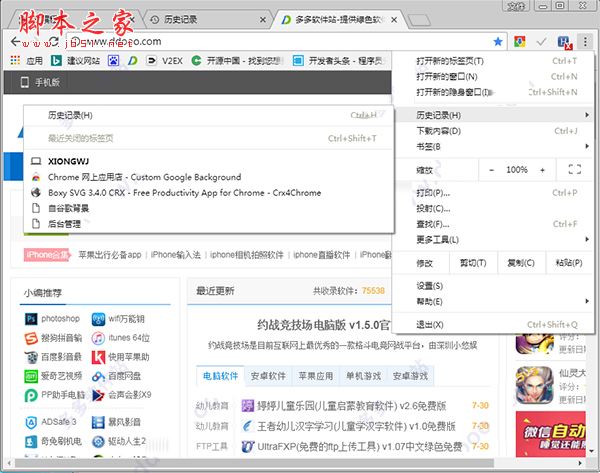Click the 复制(C) button
The image size is (600, 473).
[x=521, y=263]
